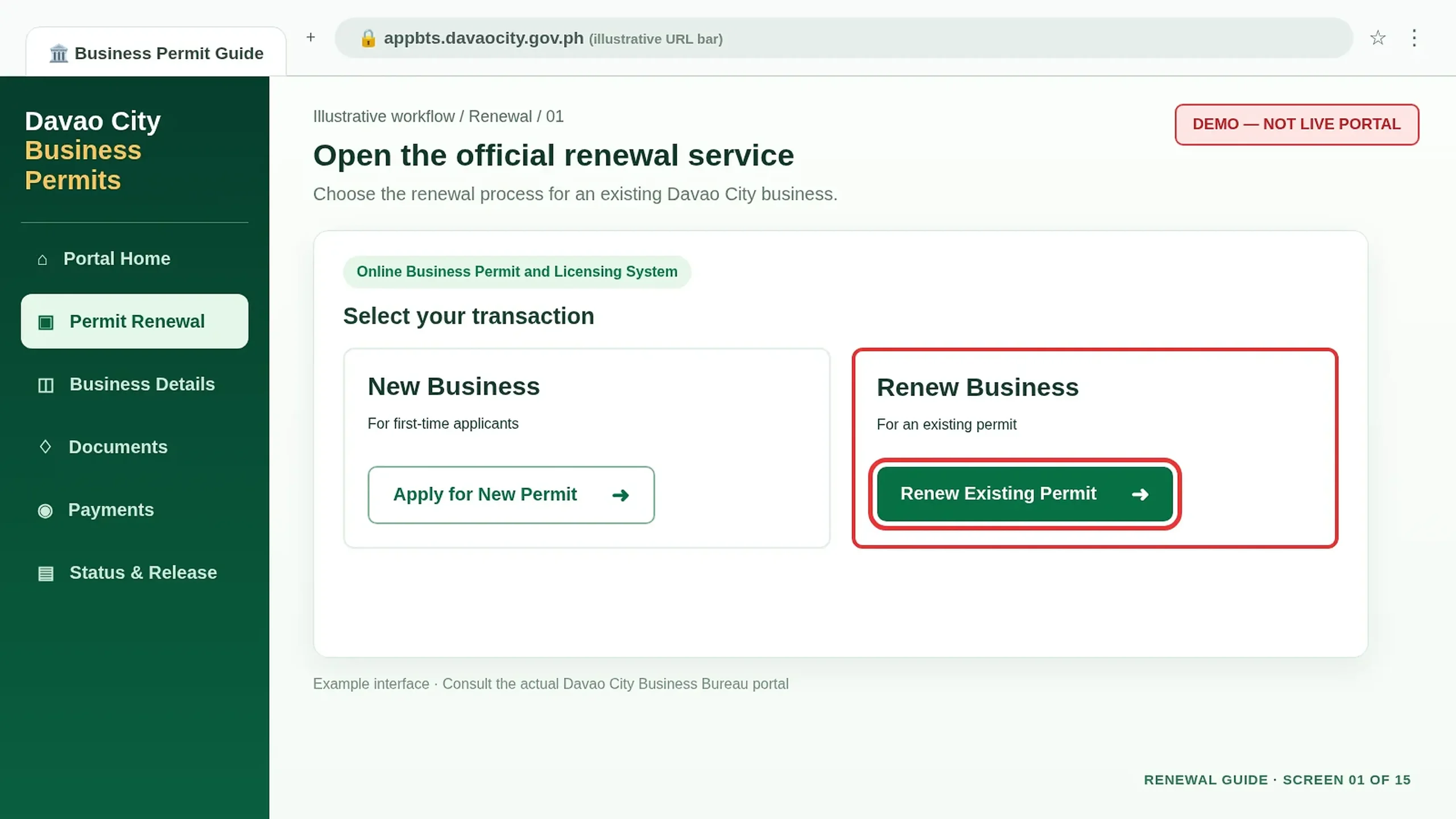Click the Davao City Business Permits logo text
The image size is (1456, 819).
point(93,151)
